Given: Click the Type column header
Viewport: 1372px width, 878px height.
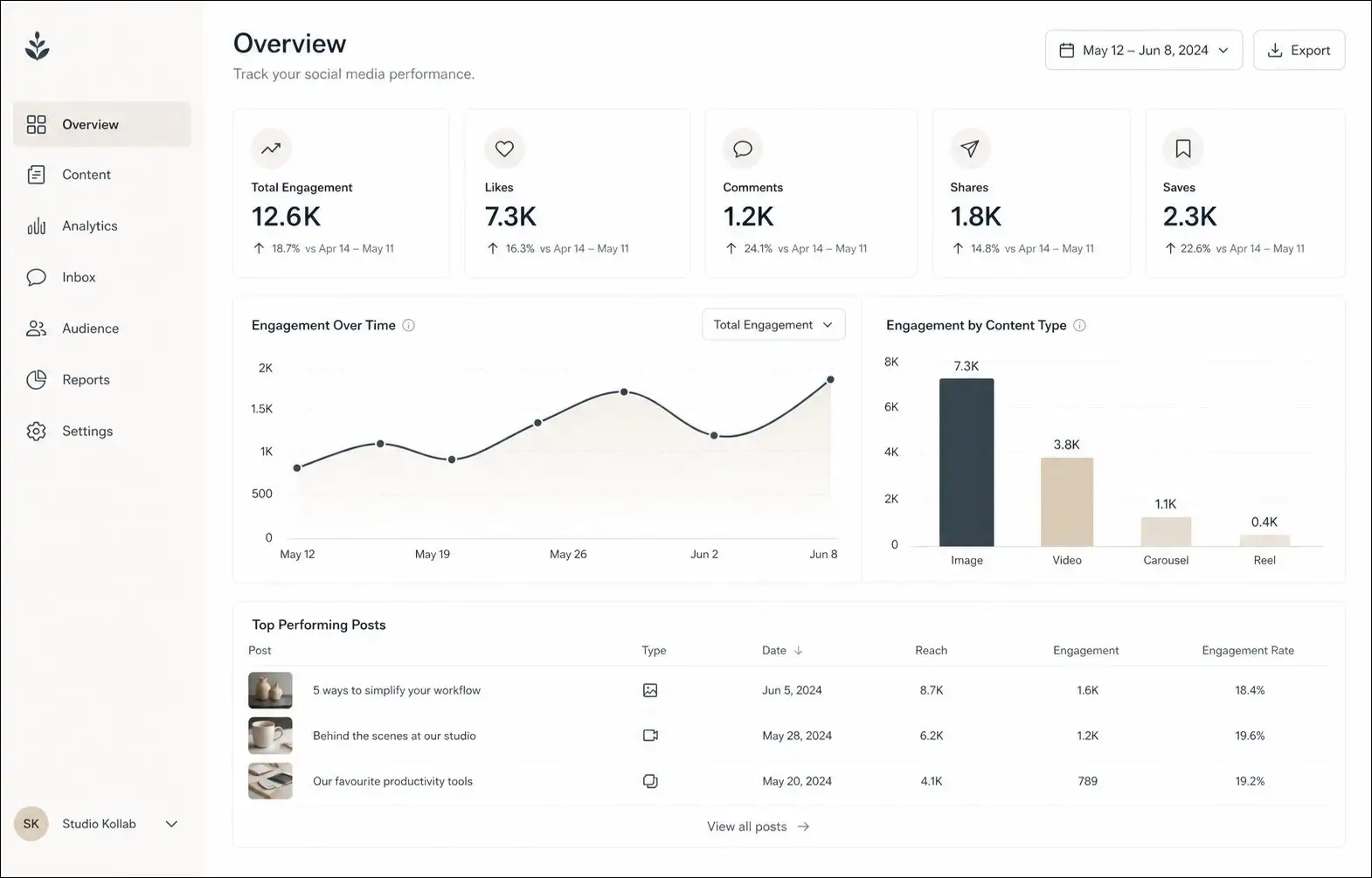Looking at the screenshot, I should click(x=654, y=651).
